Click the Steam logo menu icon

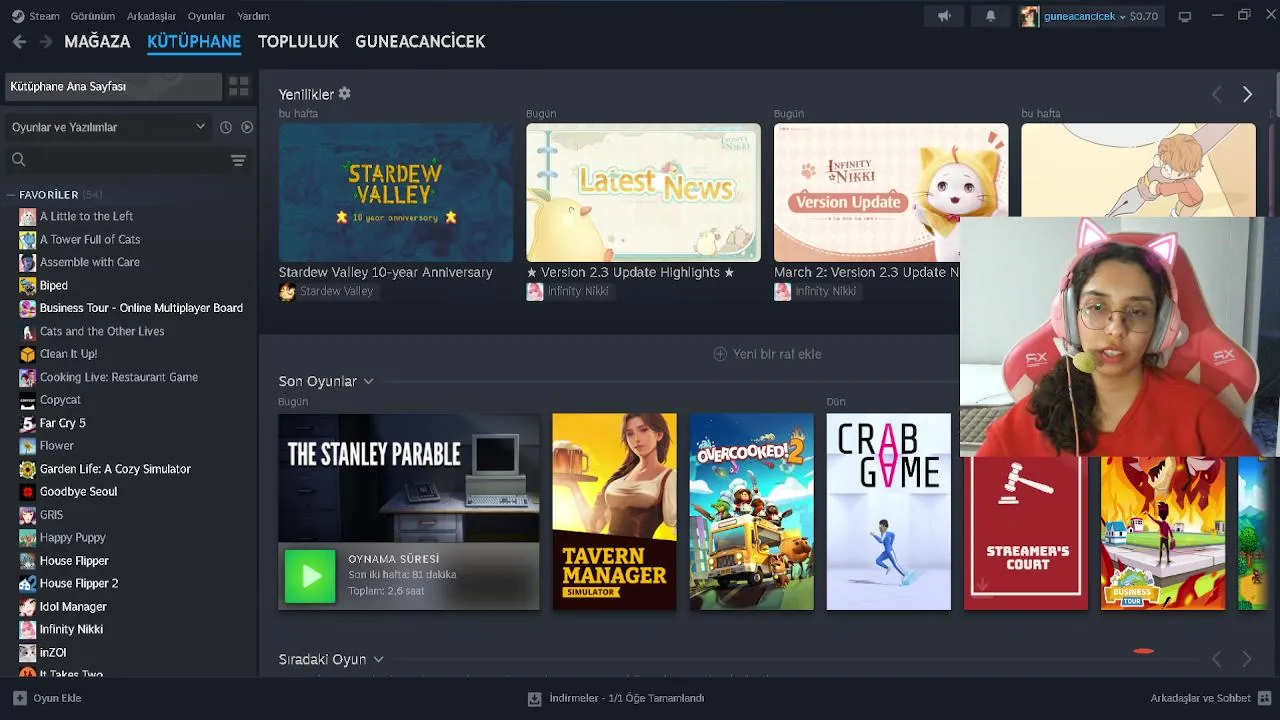click(18, 16)
